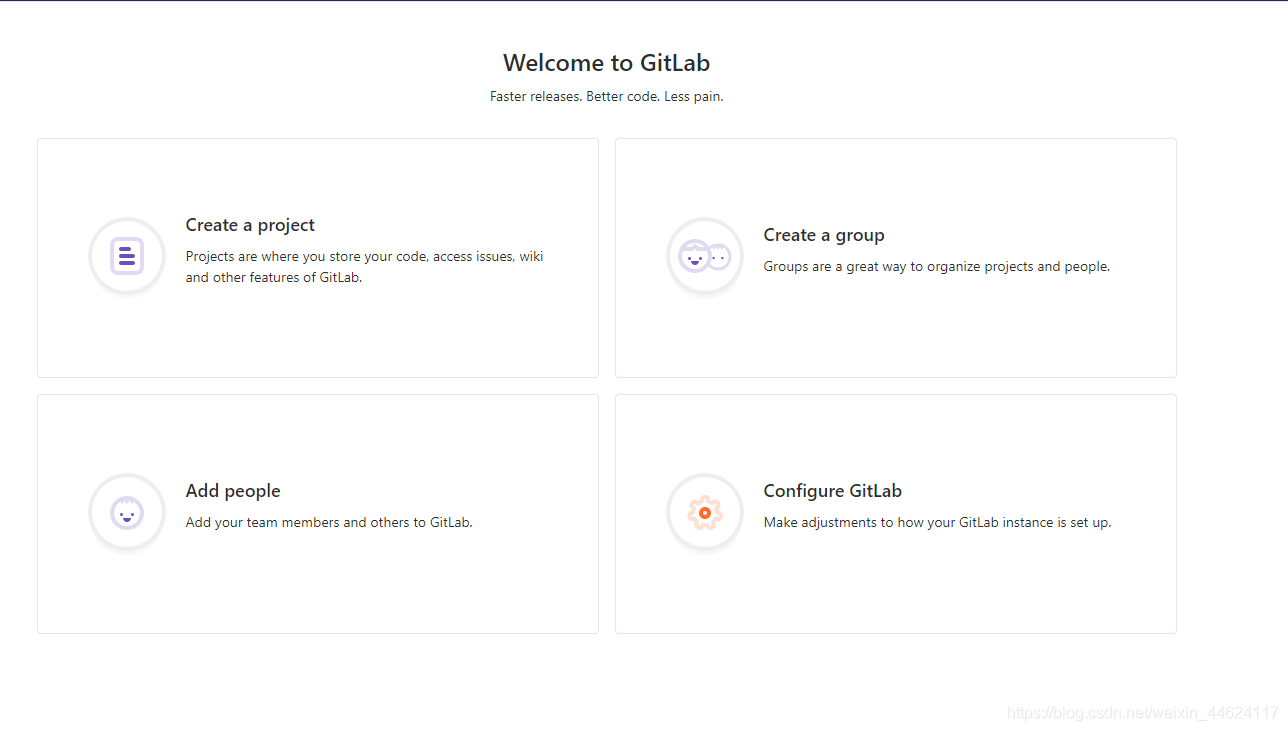
Task: Click the "Faster releases. Better code." tagline
Action: point(575,97)
